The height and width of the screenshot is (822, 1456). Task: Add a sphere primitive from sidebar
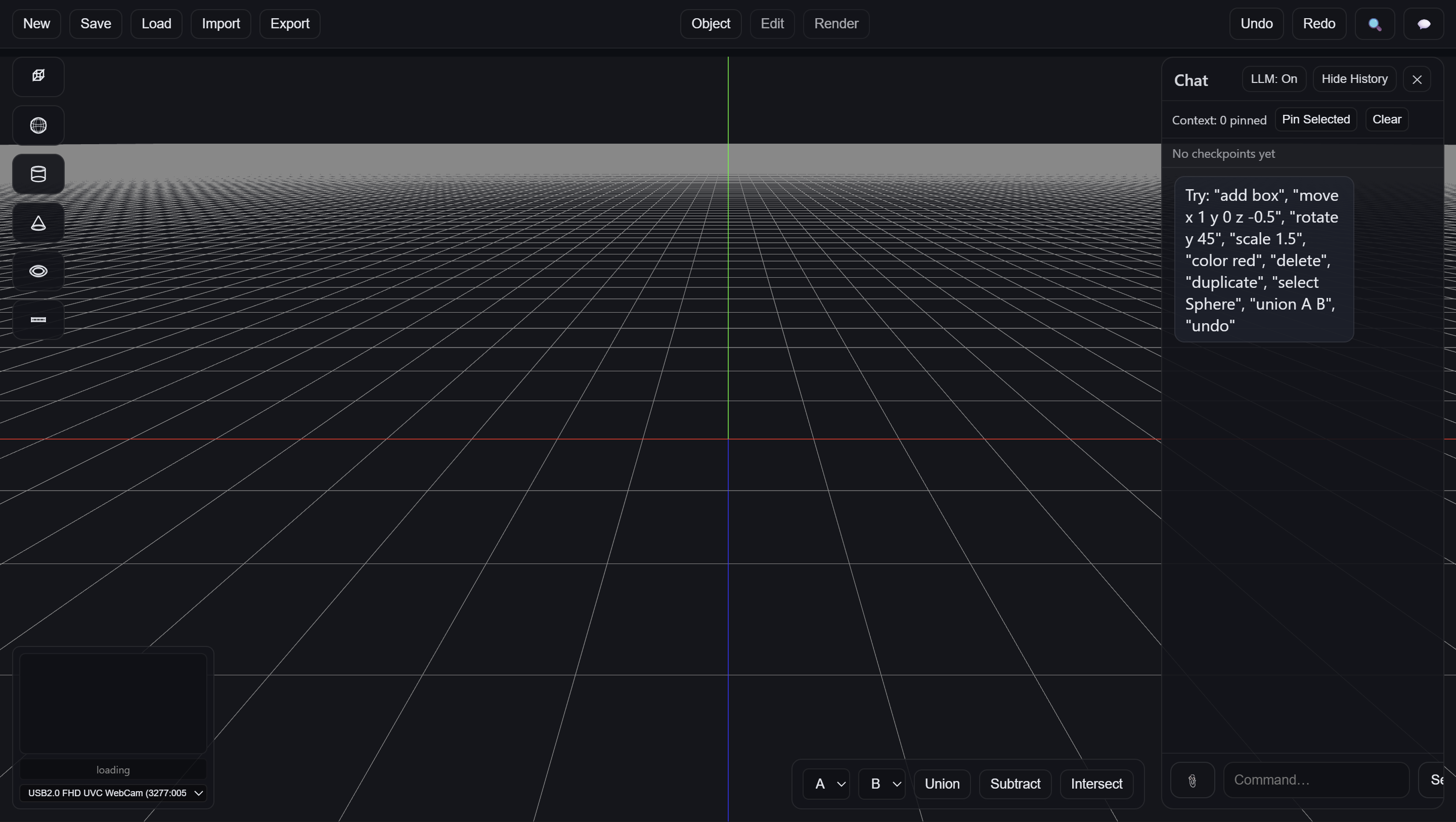tap(38, 125)
